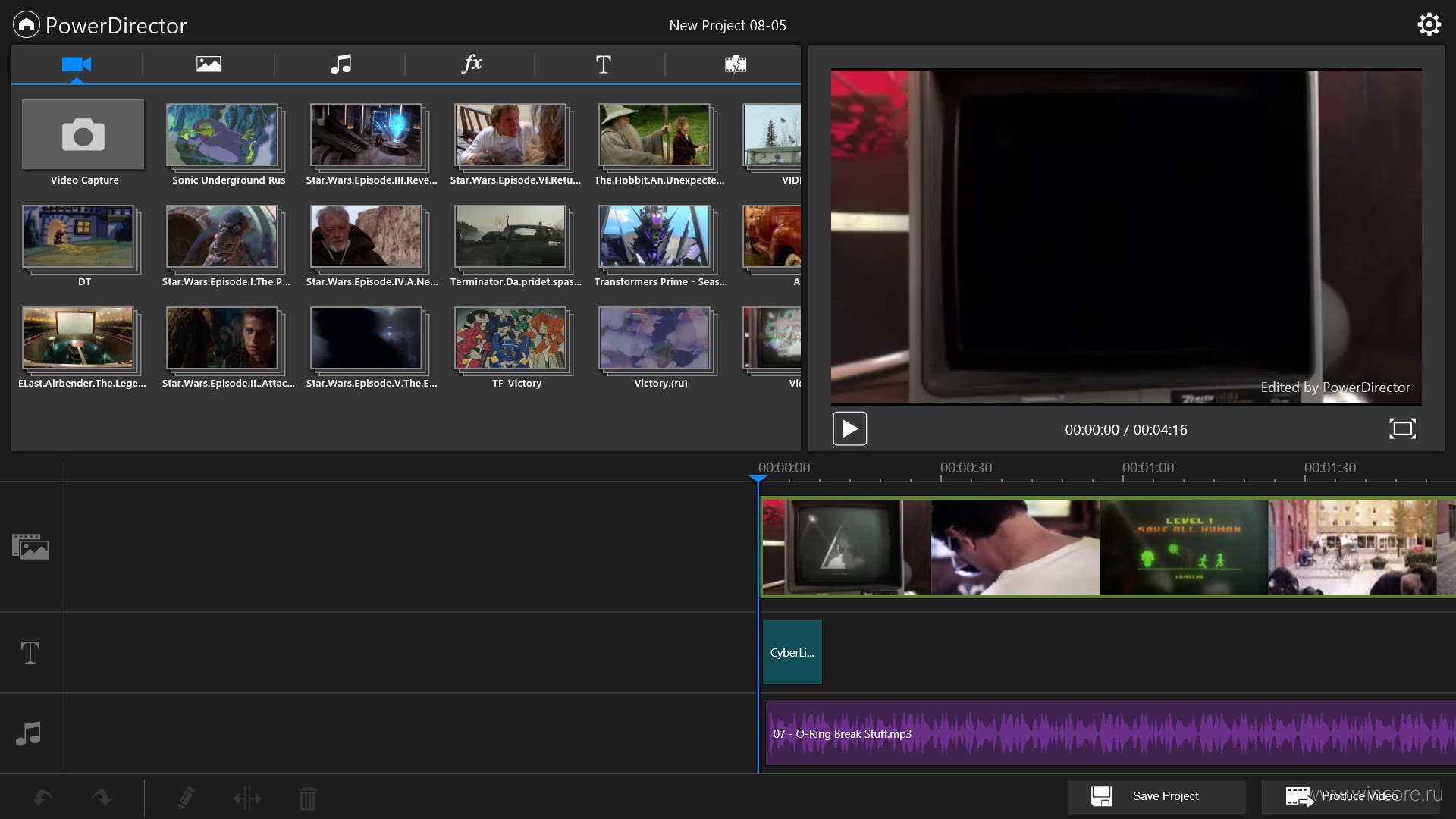This screenshot has height=819, width=1456.
Task: Split the clip with split icon
Action: point(247,798)
